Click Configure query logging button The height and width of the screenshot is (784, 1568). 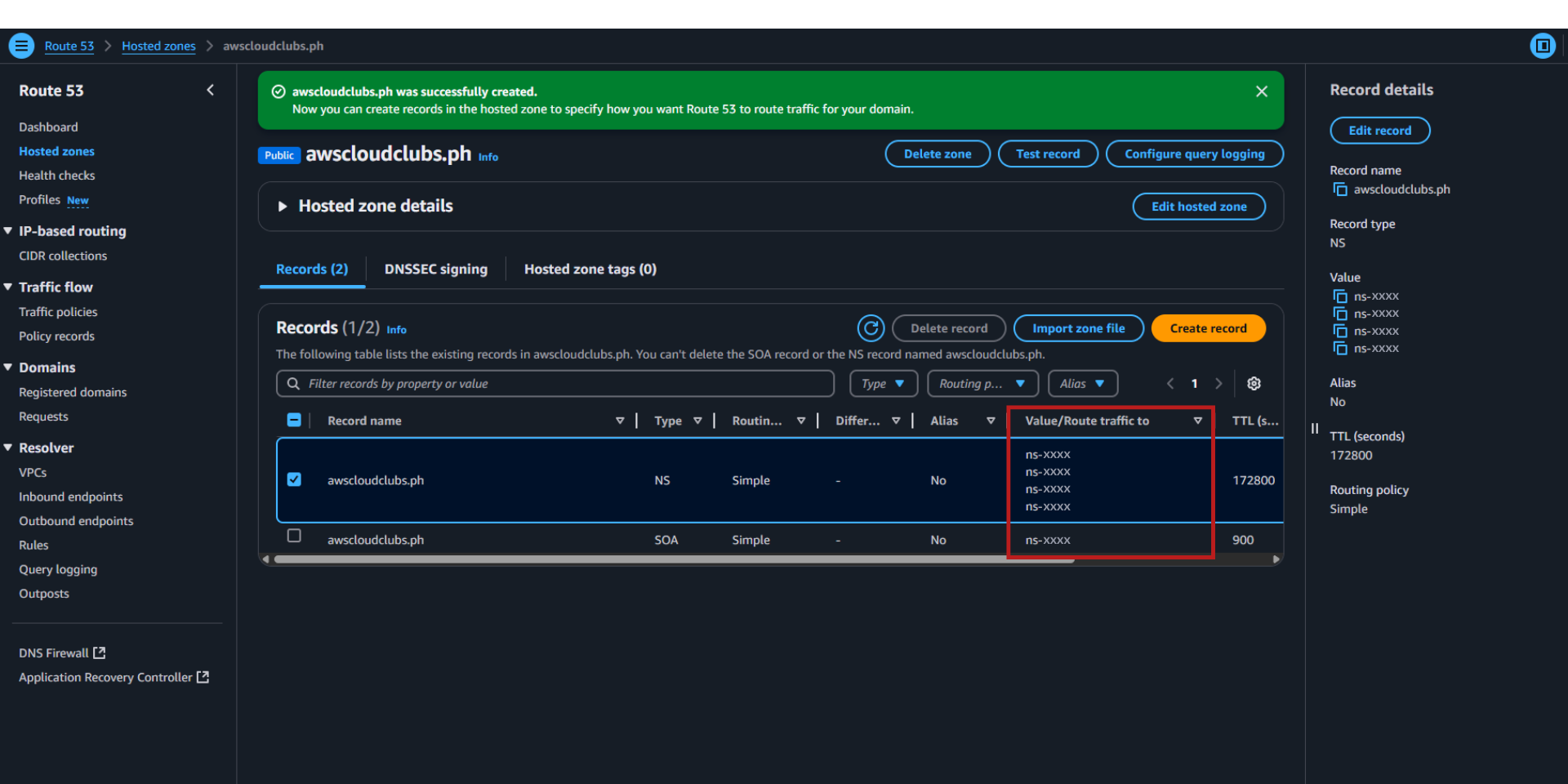[x=1195, y=154]
